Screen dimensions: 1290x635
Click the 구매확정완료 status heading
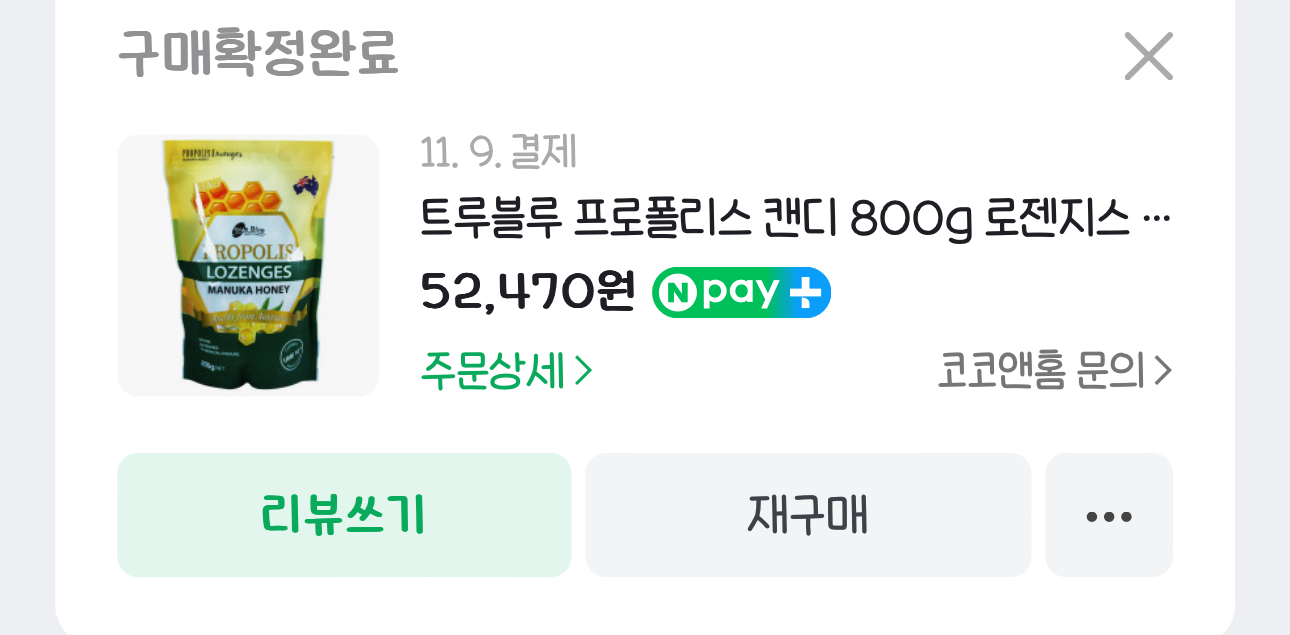(x=258, y=55)
